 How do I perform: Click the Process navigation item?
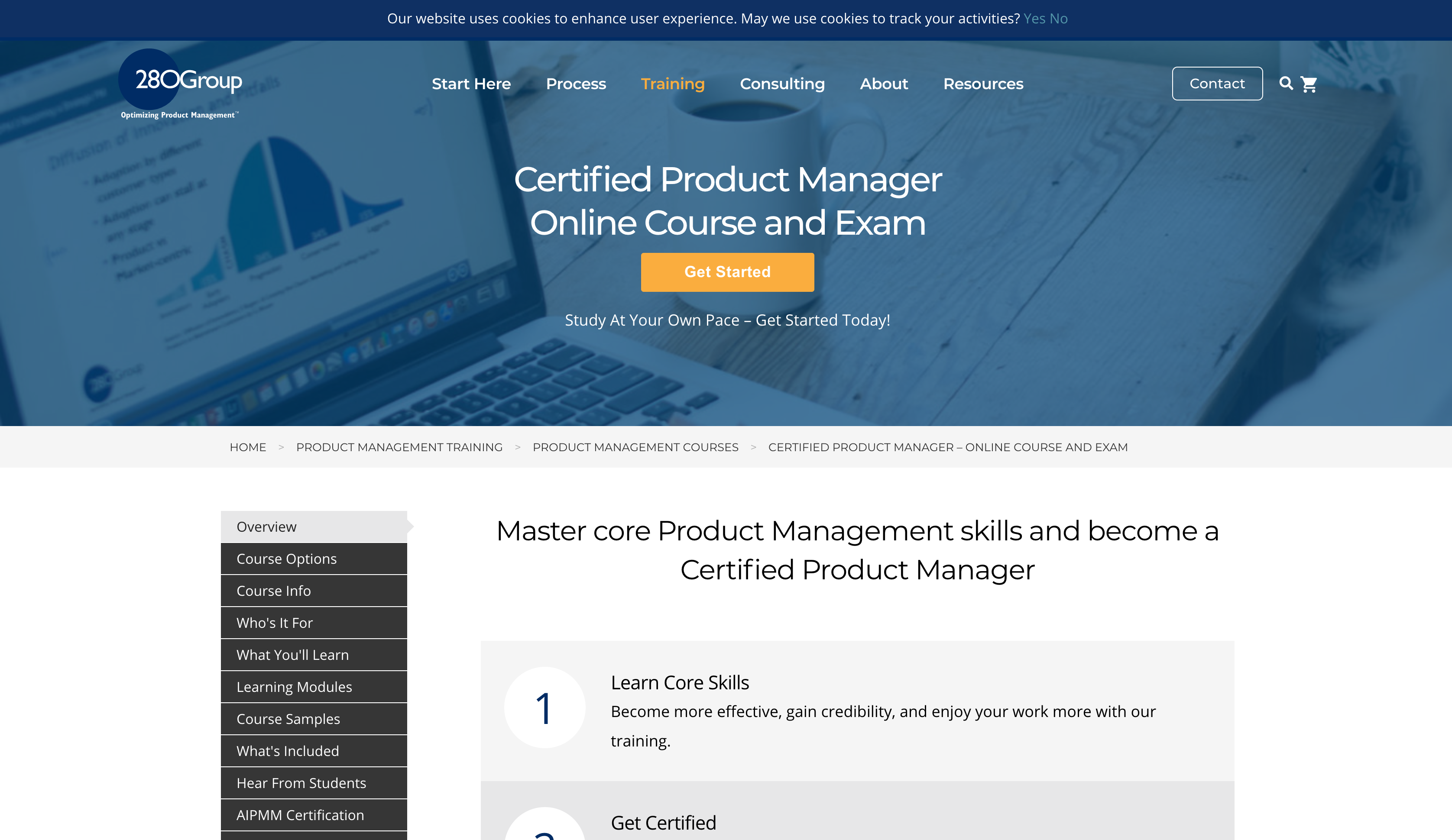tap(576, 84)
